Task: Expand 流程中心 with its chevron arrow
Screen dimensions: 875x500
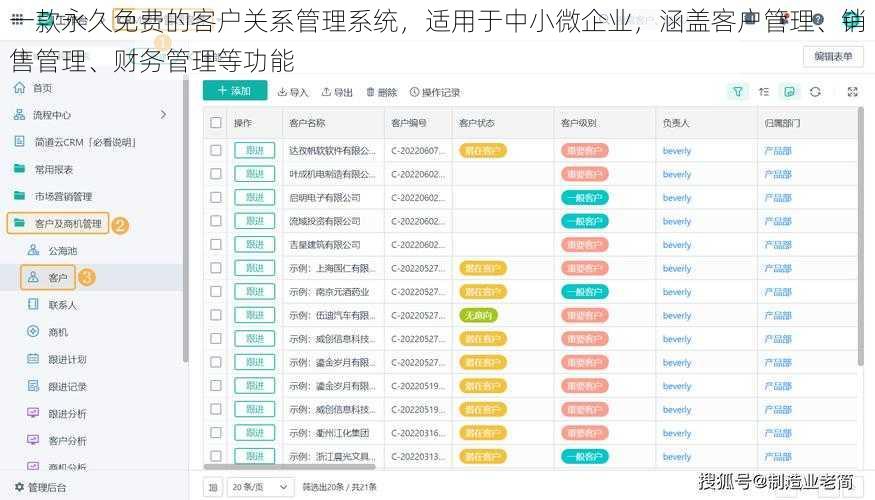Action: point(164,114)
